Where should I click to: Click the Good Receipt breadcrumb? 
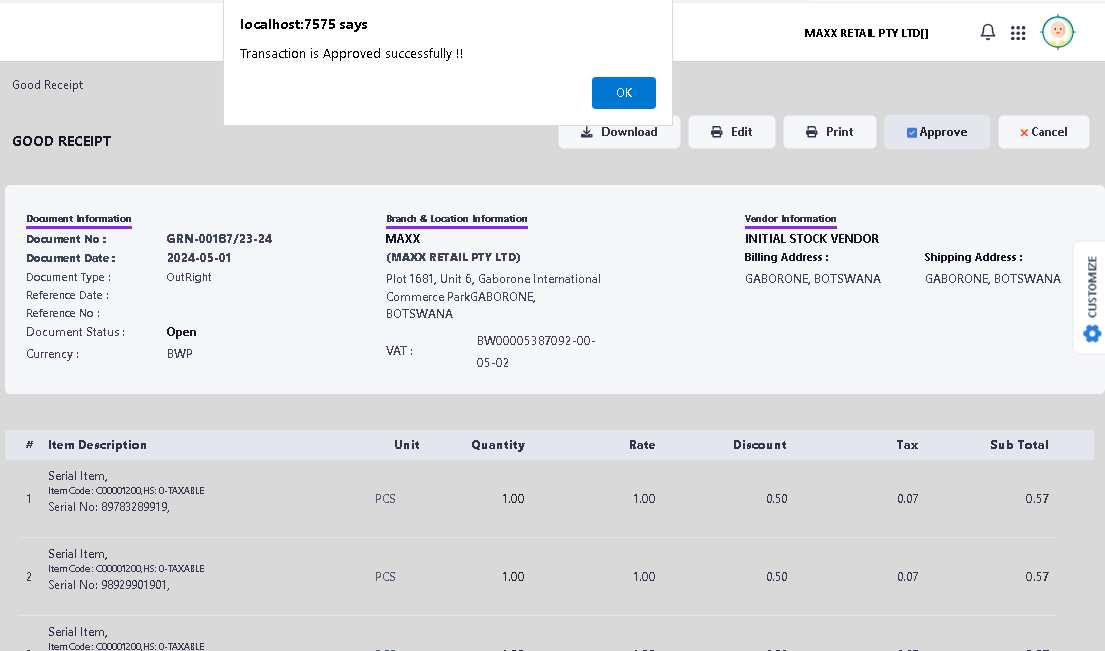pyautogui.click(x=48, y=85)
